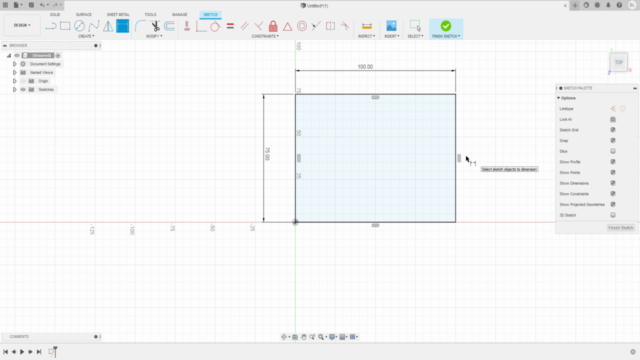Switch to the SKETCH tab

(x=211, y=15)
